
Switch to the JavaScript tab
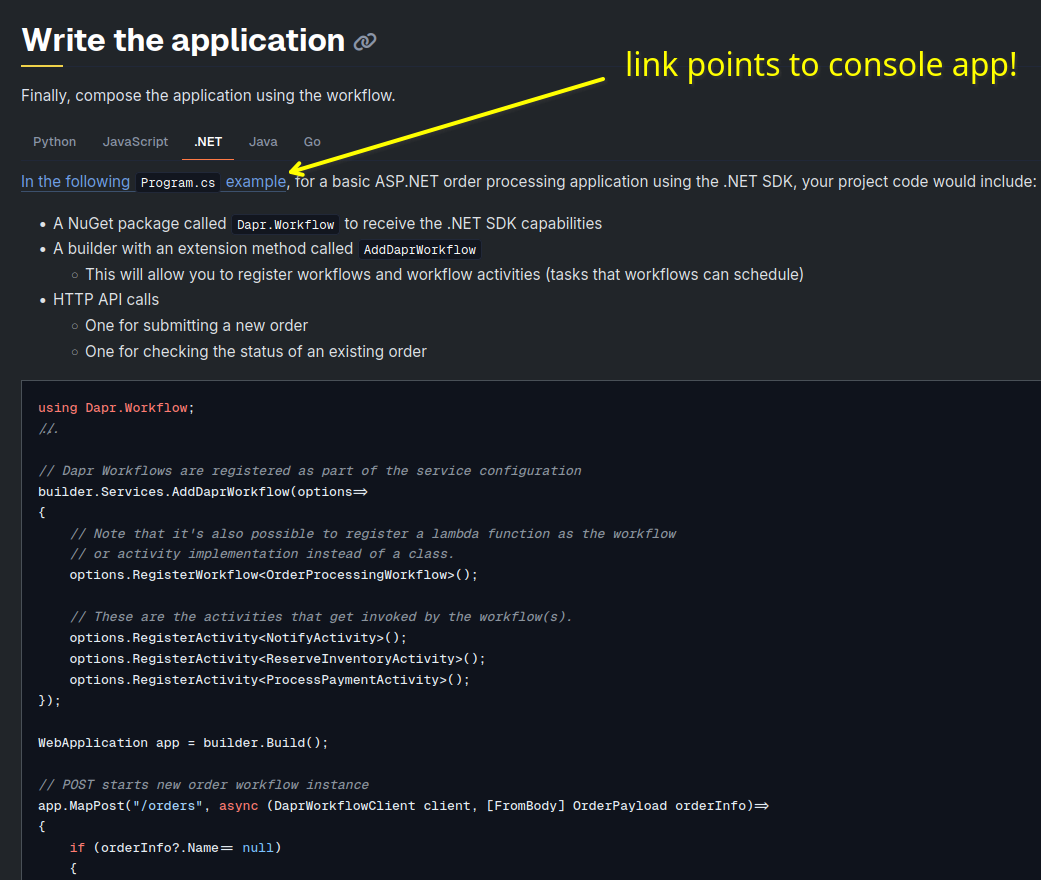point(135,141)
